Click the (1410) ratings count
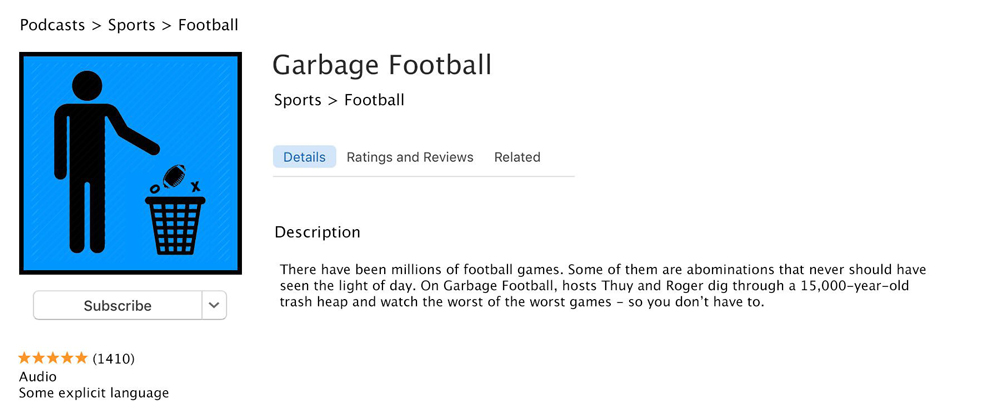Image resolution: width=1000 pixels, height=416 pixels. 114,359
